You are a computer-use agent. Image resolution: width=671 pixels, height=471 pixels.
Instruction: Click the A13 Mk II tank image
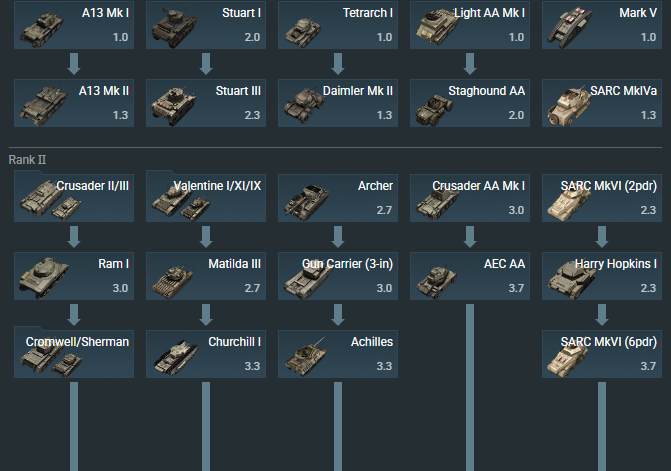pos(43,106)
